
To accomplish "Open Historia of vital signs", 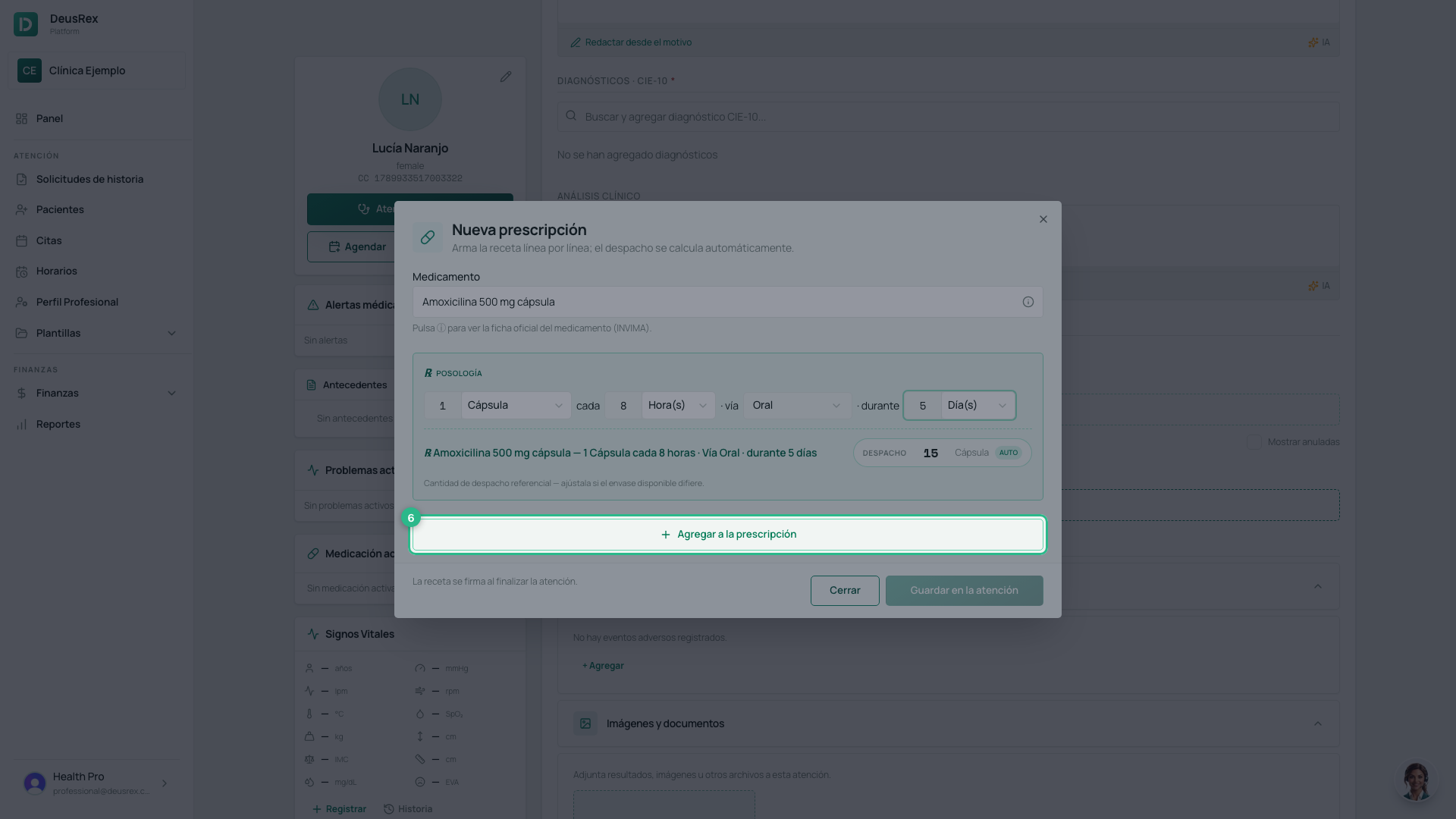I will [x=408, y=809].
